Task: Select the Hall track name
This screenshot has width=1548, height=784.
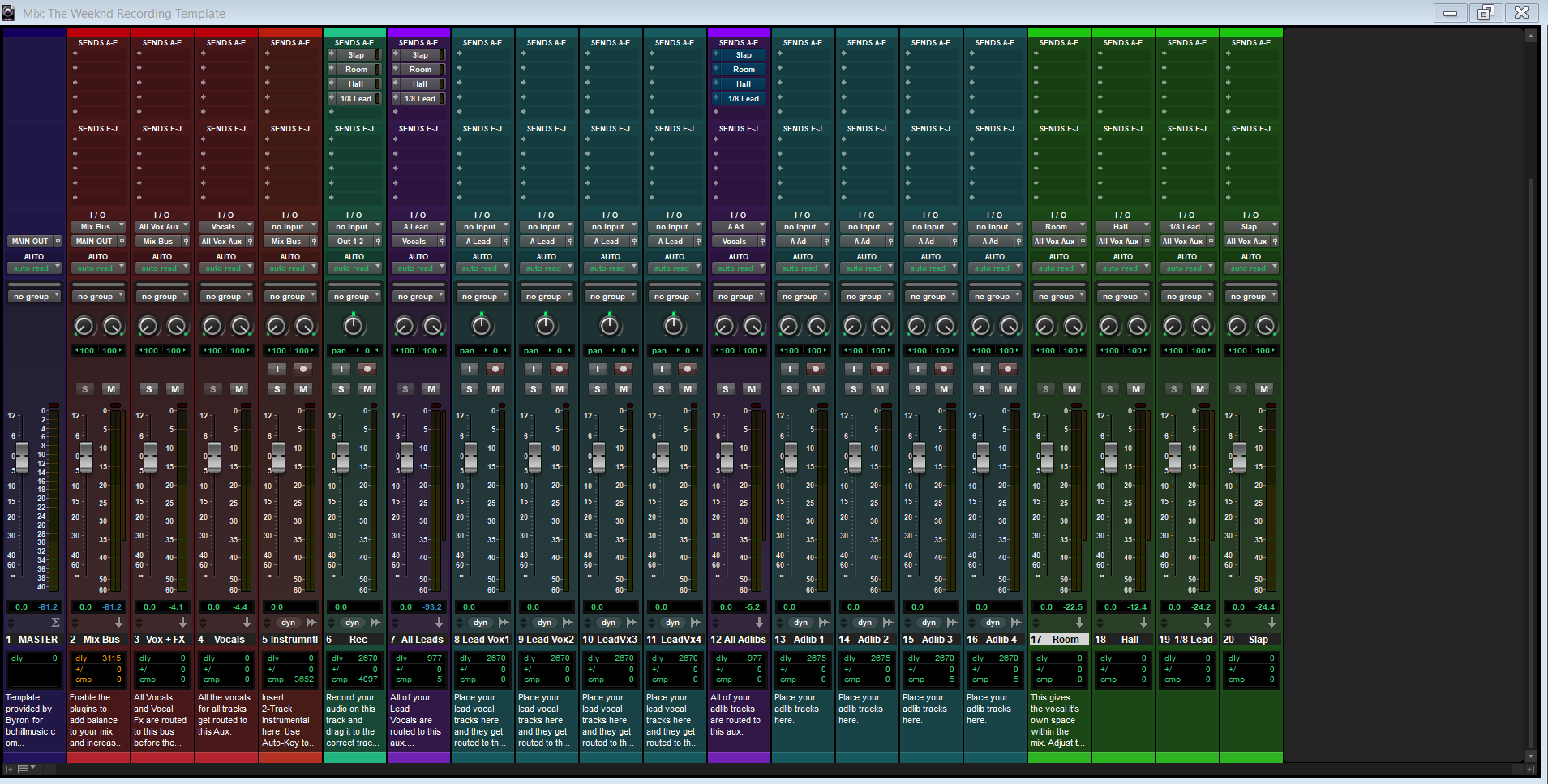Action: 1130,640
